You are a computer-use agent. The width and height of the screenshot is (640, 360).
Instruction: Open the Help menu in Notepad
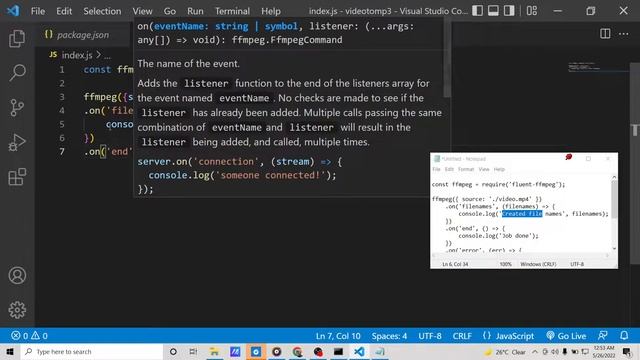coord(499,169)
